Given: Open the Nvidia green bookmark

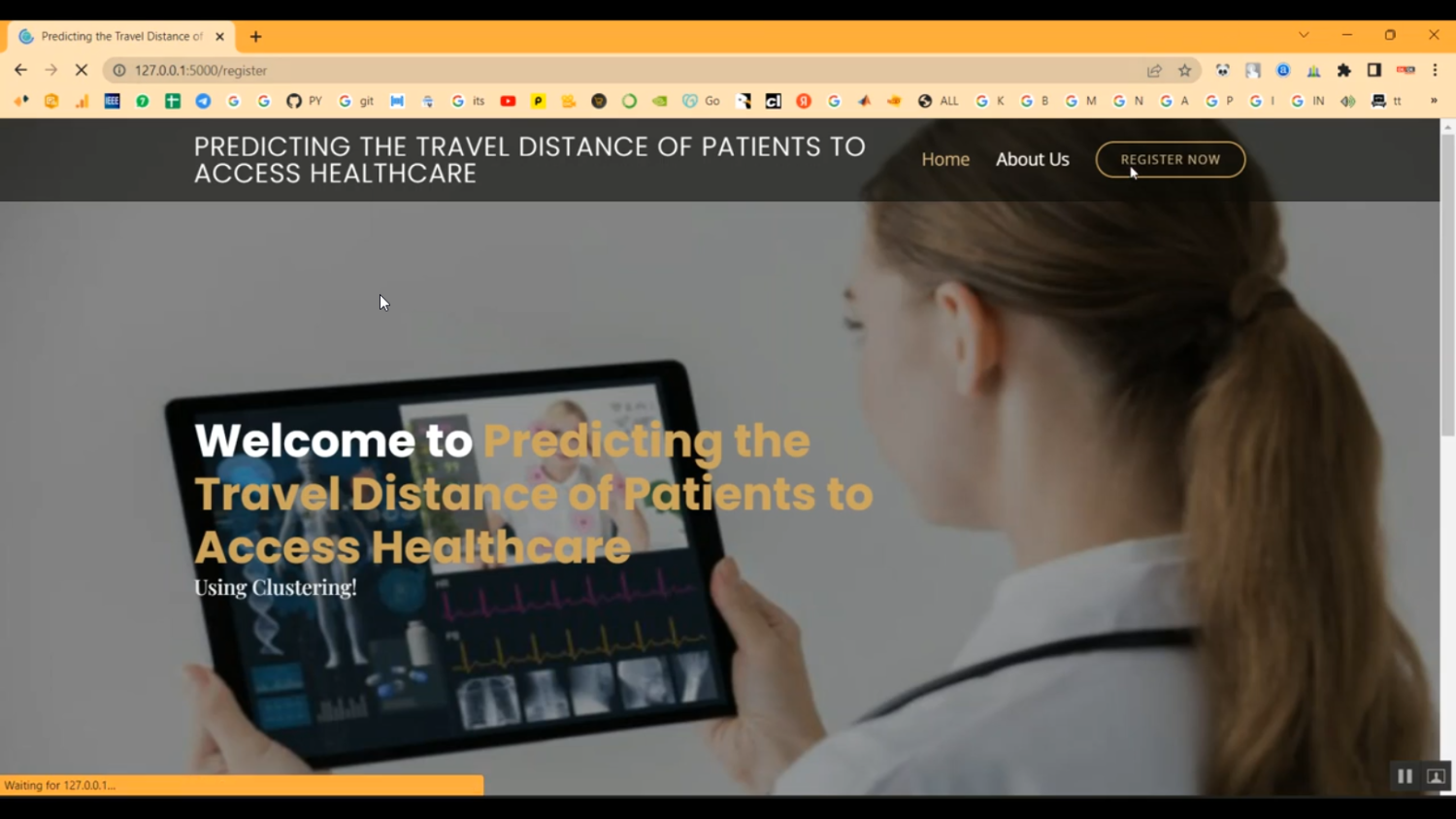Looking at the screenshot, I should click(x=659, y=101).
